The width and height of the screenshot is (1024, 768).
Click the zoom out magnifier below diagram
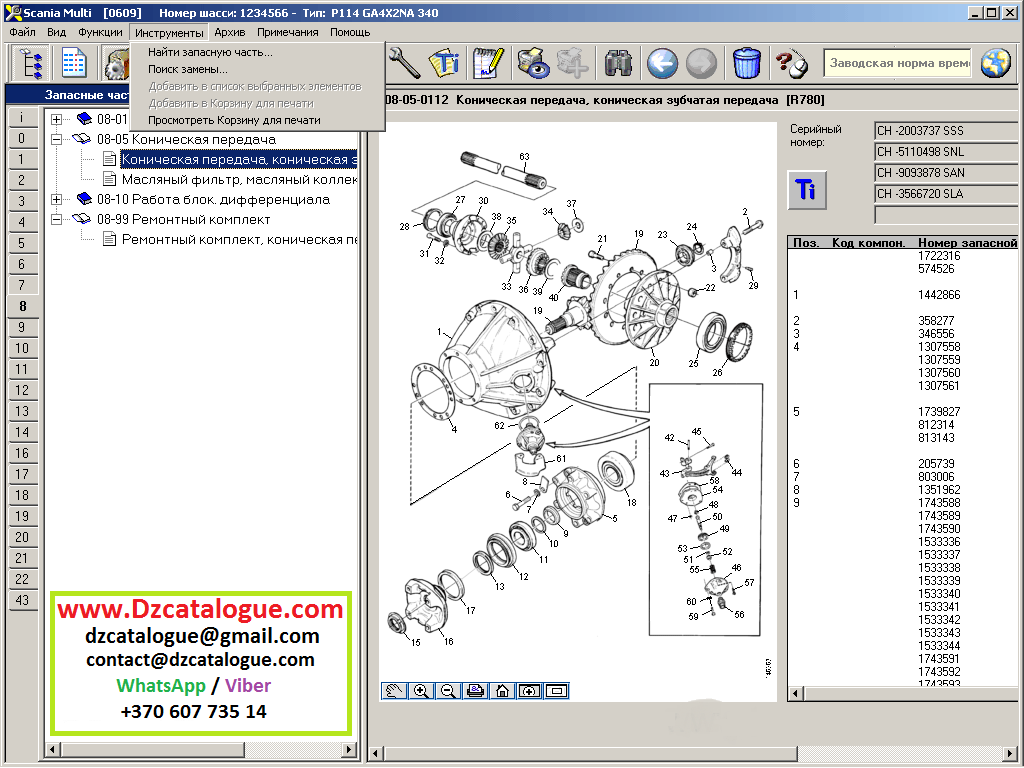pos(448,691)
